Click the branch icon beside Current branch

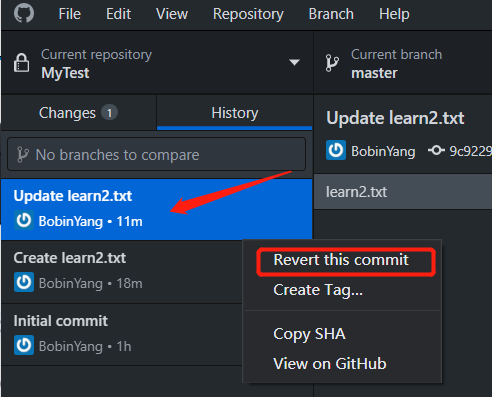(332, 63)
